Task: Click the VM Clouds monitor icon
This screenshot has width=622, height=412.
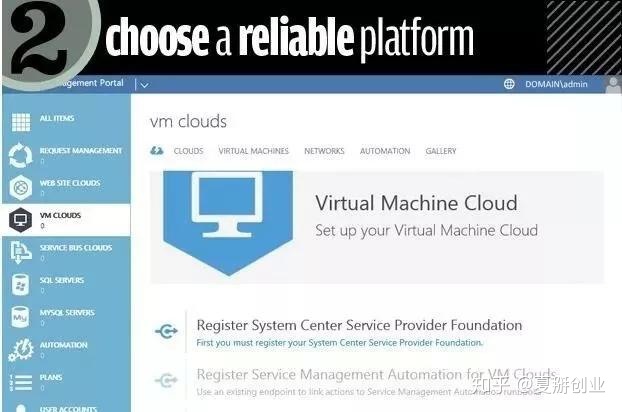Action: point(20,220)
